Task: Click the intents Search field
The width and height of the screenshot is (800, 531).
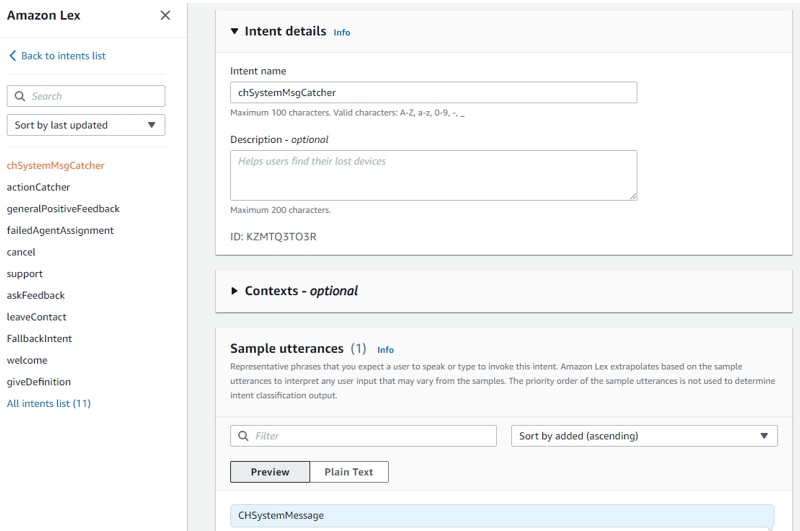Action: 86,96
